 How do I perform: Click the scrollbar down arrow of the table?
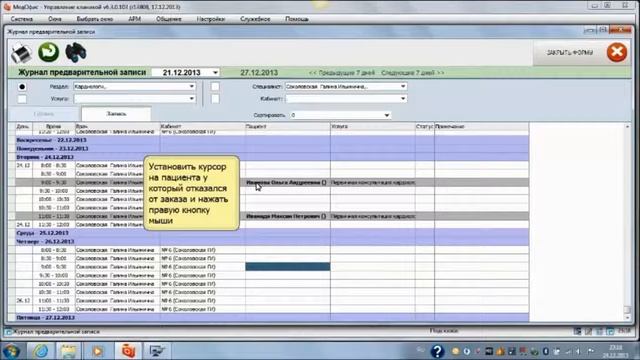tap(627, 318)
